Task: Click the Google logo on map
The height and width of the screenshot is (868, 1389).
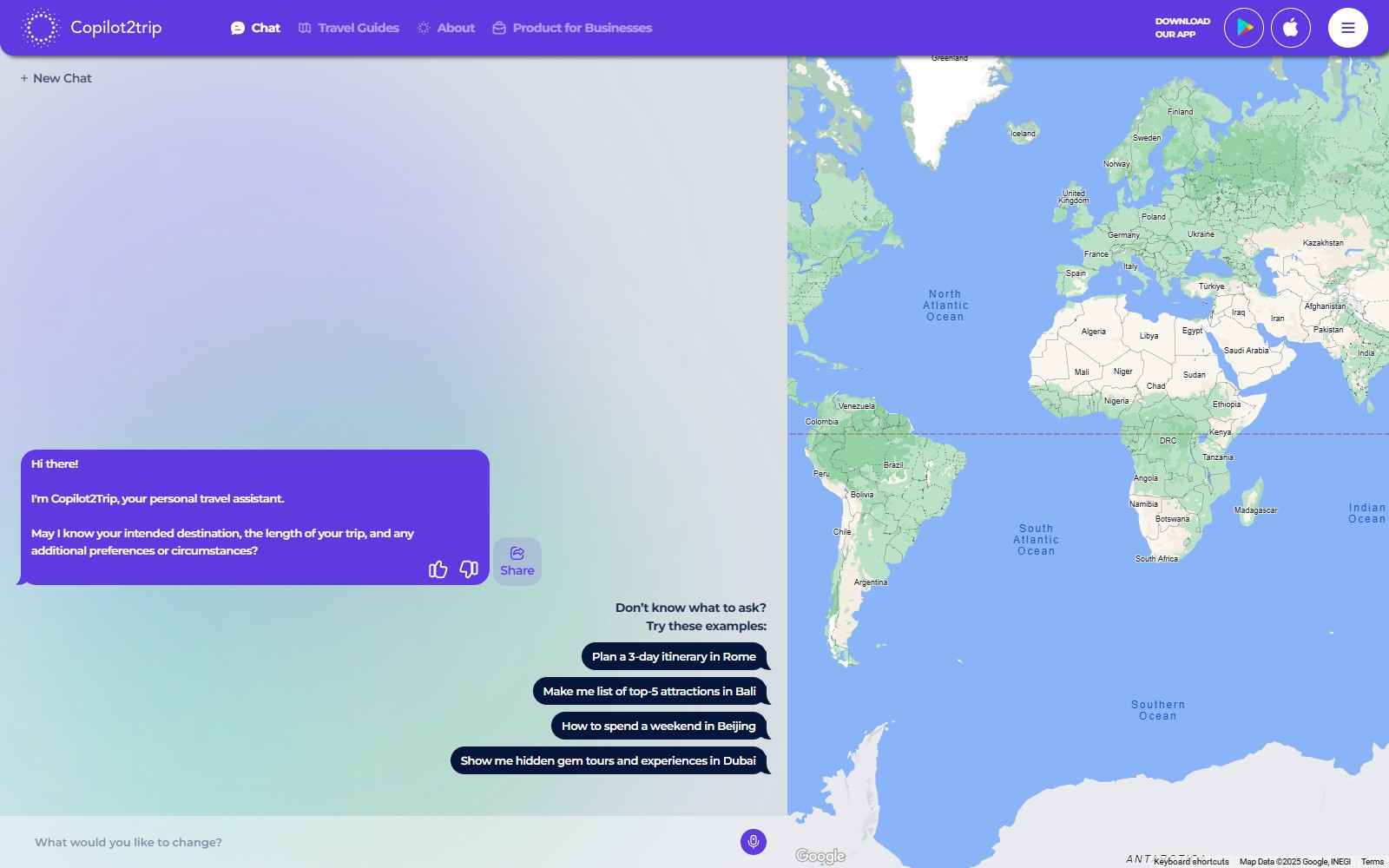Action: tap(820, 856)
